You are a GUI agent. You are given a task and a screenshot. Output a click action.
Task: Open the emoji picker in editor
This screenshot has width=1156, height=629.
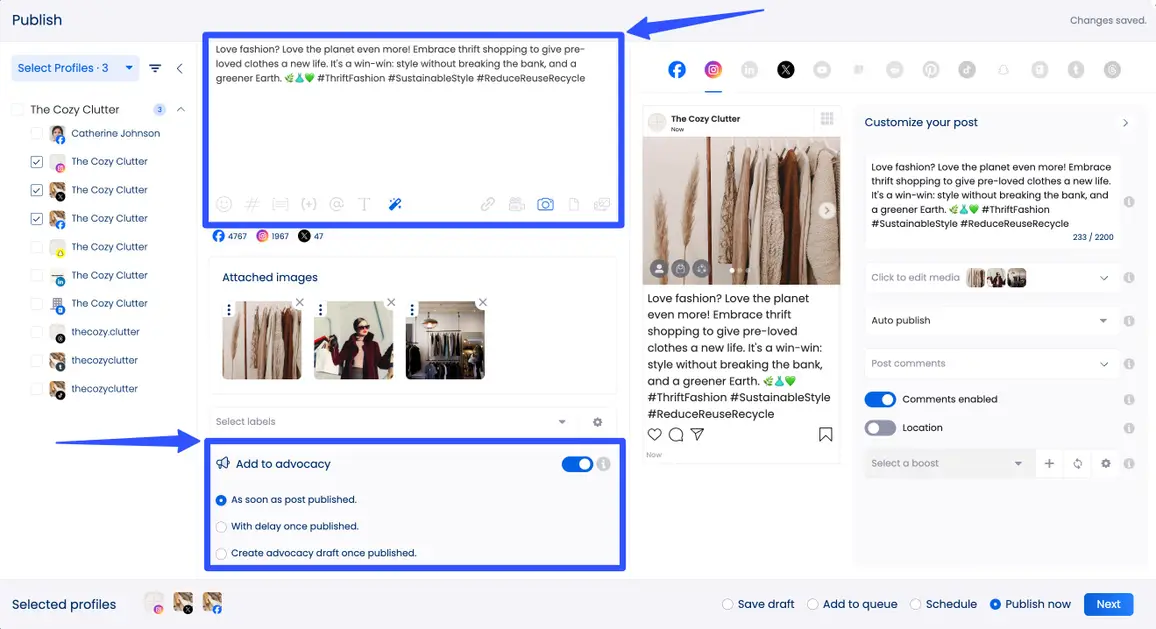[x=224, y=204]
